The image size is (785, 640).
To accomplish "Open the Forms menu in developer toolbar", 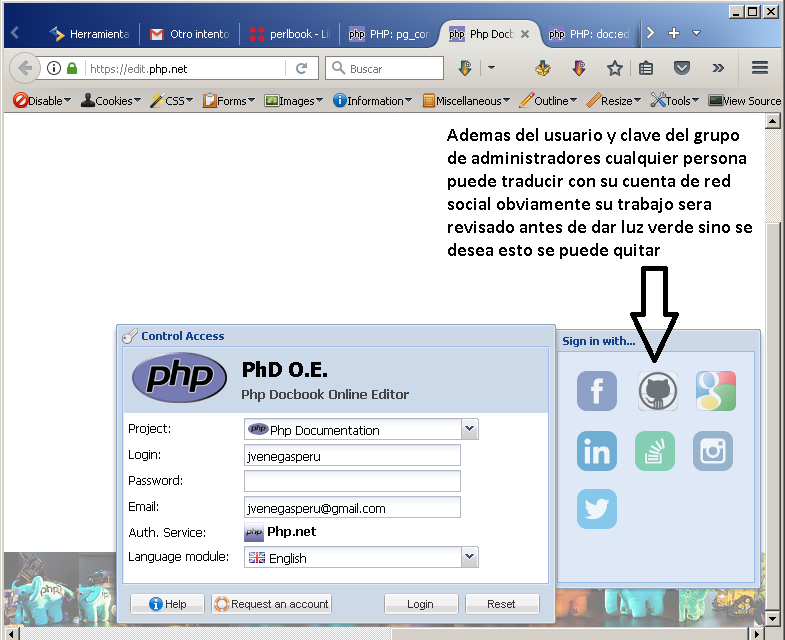I will [x=230, y=101].
